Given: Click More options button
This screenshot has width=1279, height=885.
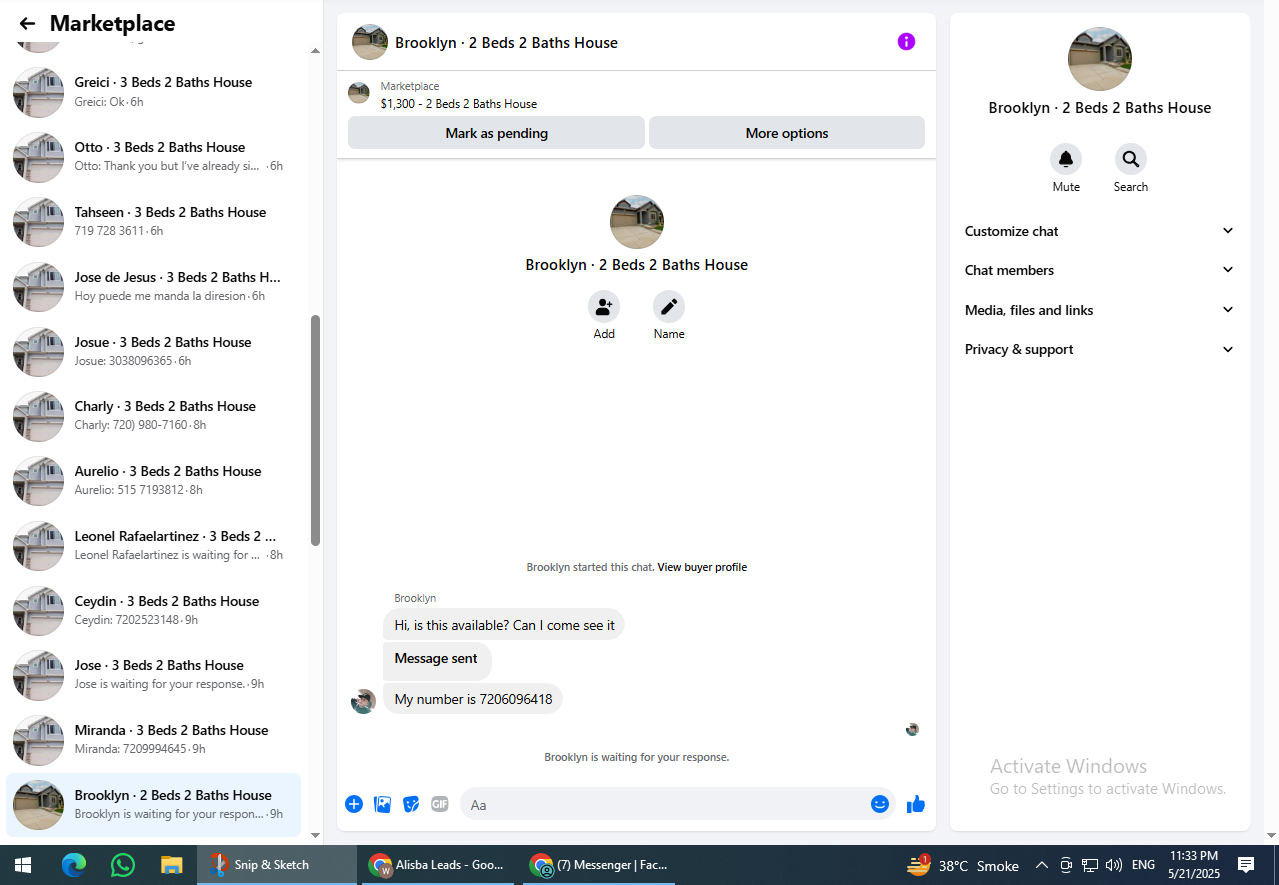Looking at the screenshot, I should [787, 133].
